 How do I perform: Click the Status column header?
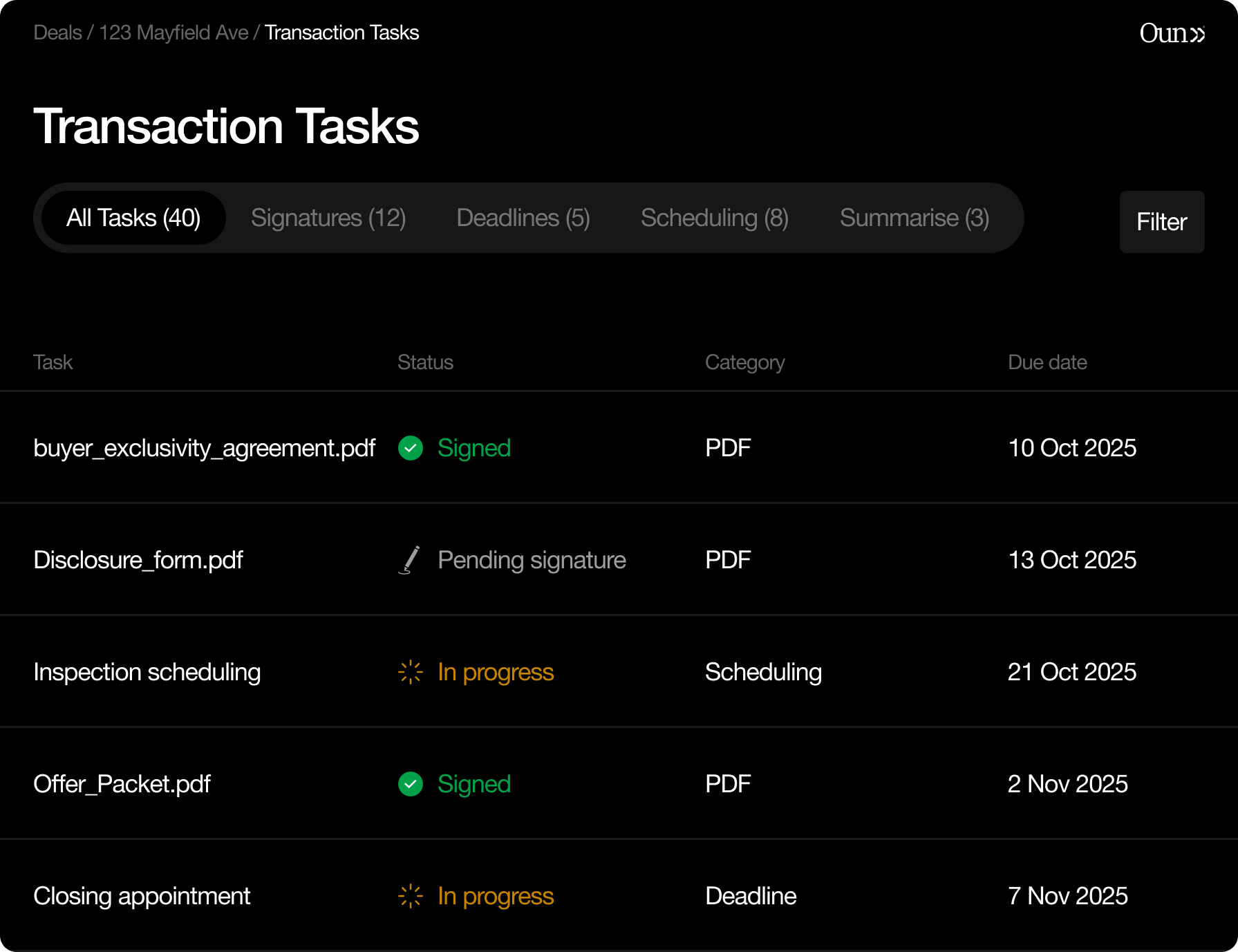point(425,362)
